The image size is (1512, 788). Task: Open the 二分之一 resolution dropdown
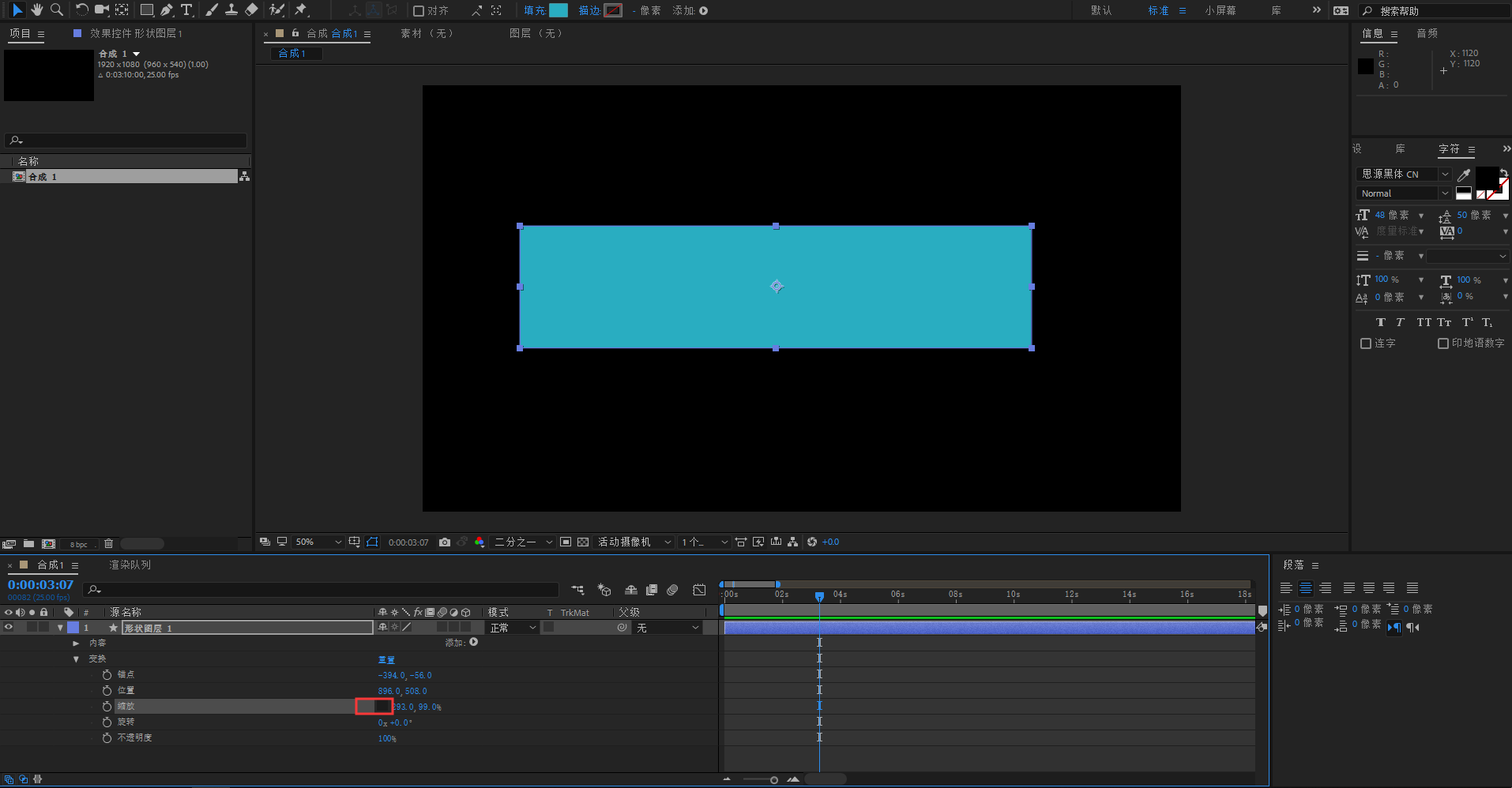(x=523, y=542)
